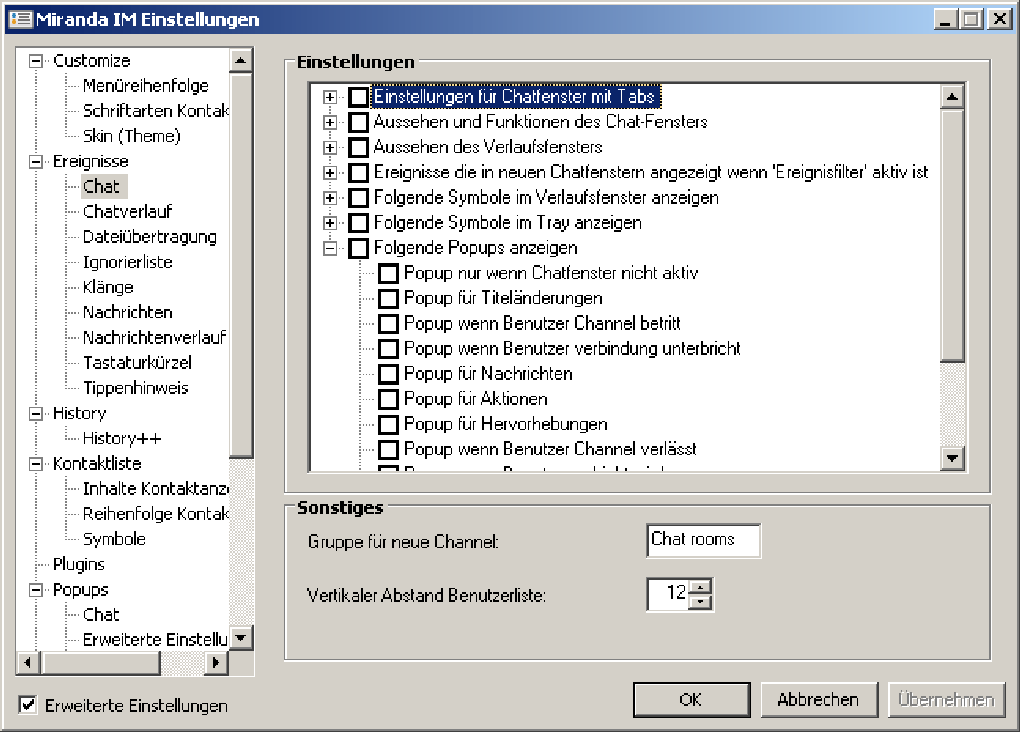The height and width of the screenshot is (732, 1020).
Task: Click left tree scroll down arrow
Action: 241,638
